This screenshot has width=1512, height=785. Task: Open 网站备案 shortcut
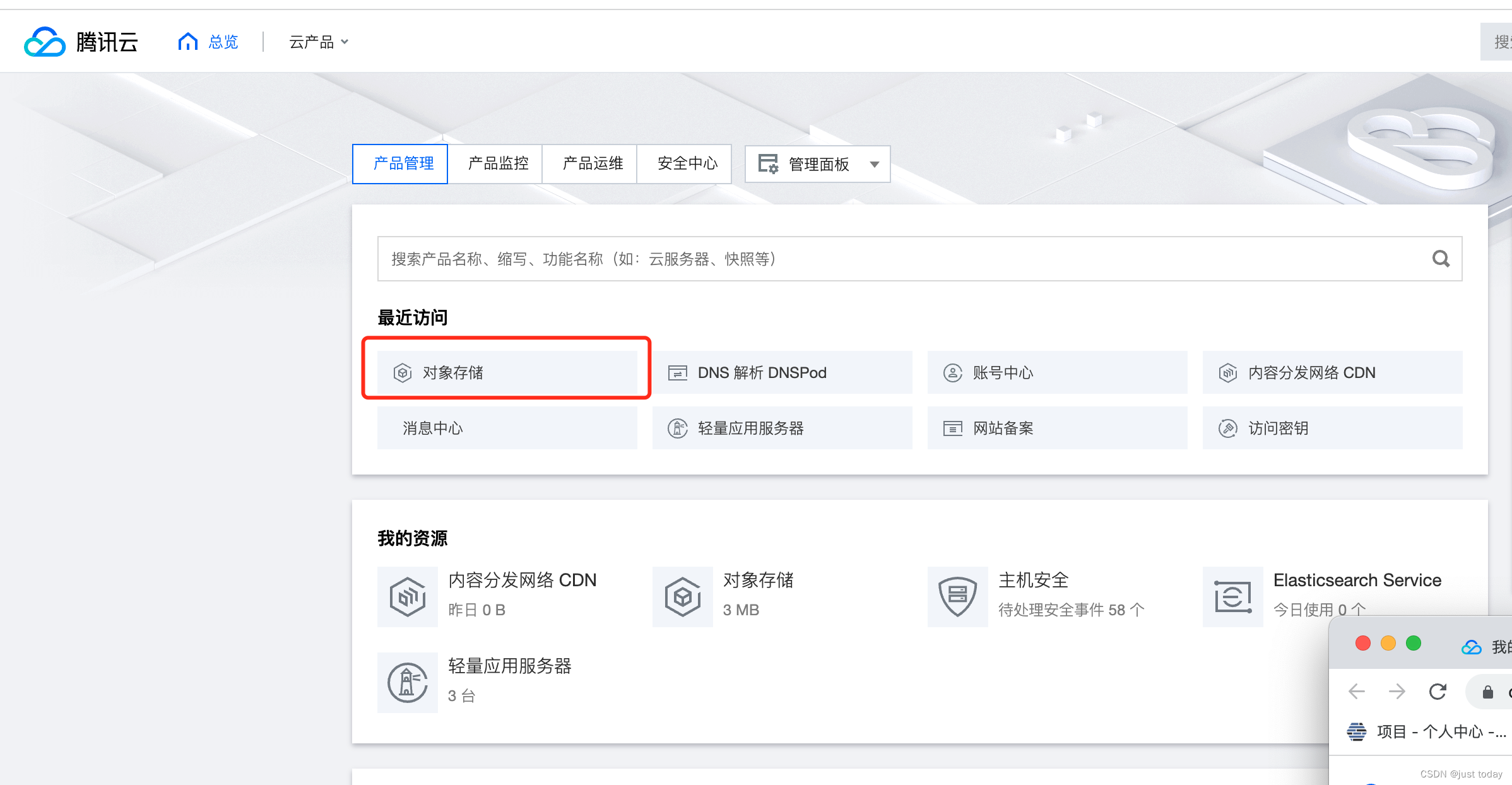(x=1058, y=428)
